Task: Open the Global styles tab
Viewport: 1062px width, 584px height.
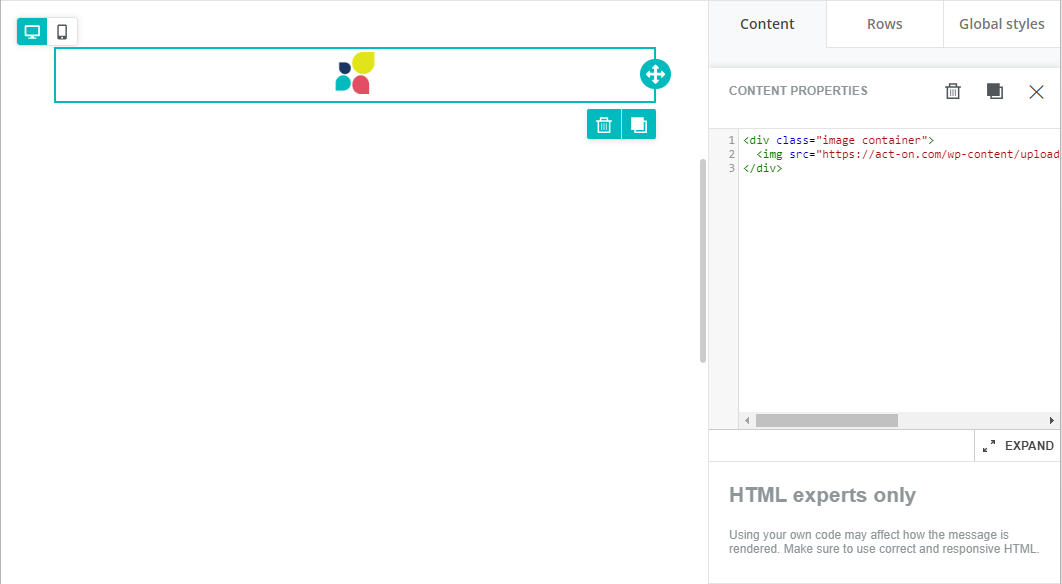Action: tap(1001, 23)
